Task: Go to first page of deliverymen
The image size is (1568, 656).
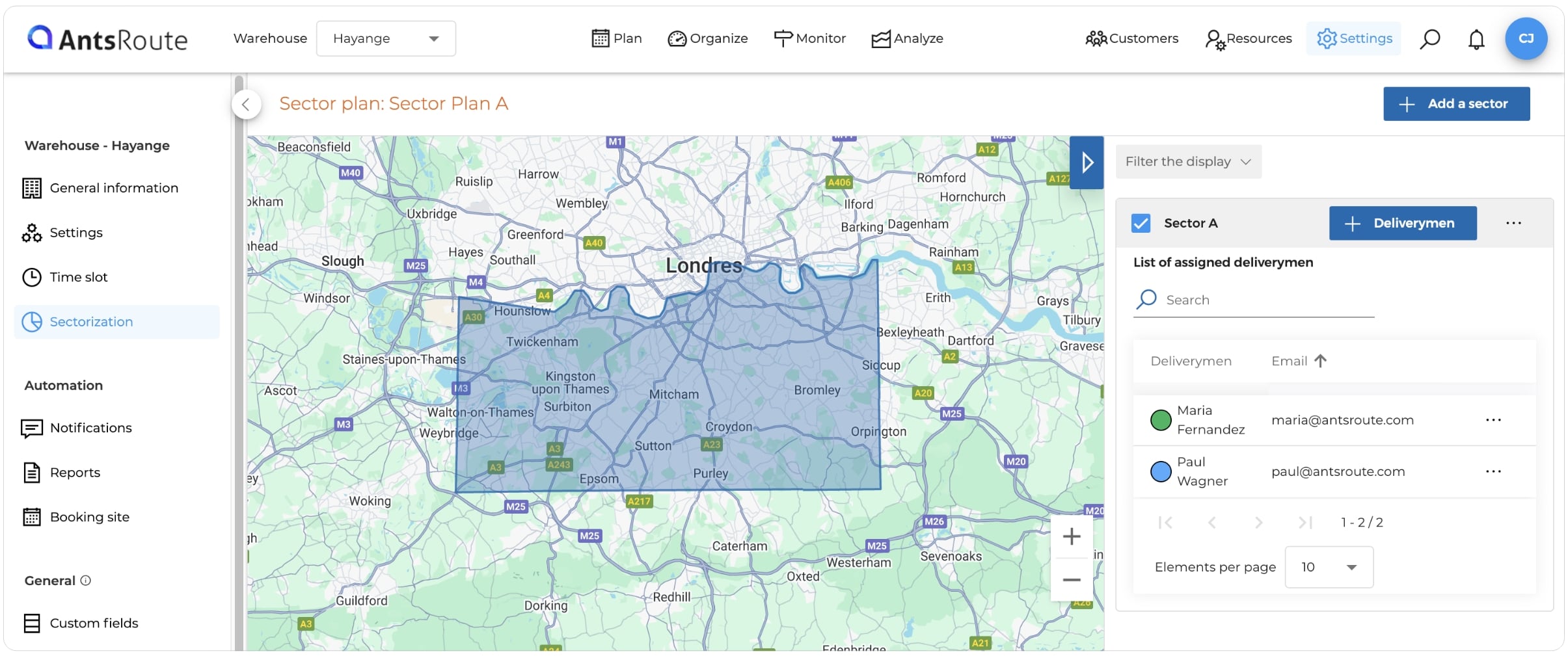Action: (1165, 522)
